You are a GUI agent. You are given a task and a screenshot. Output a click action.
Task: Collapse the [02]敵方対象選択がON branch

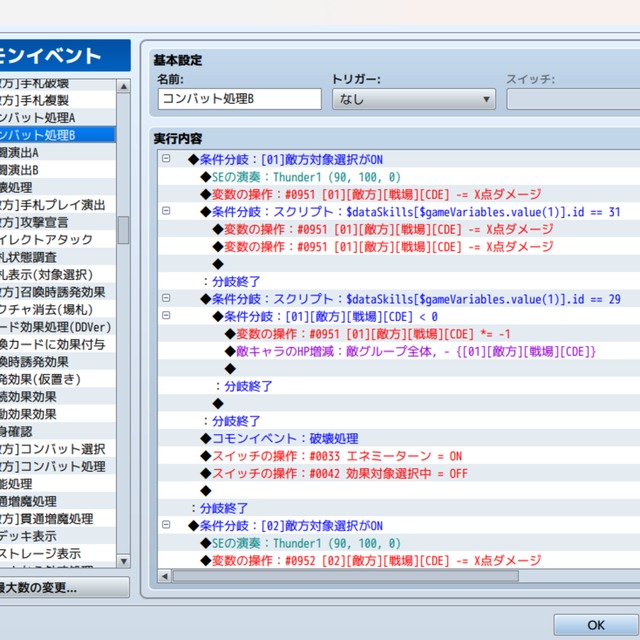tap(166, 525)
